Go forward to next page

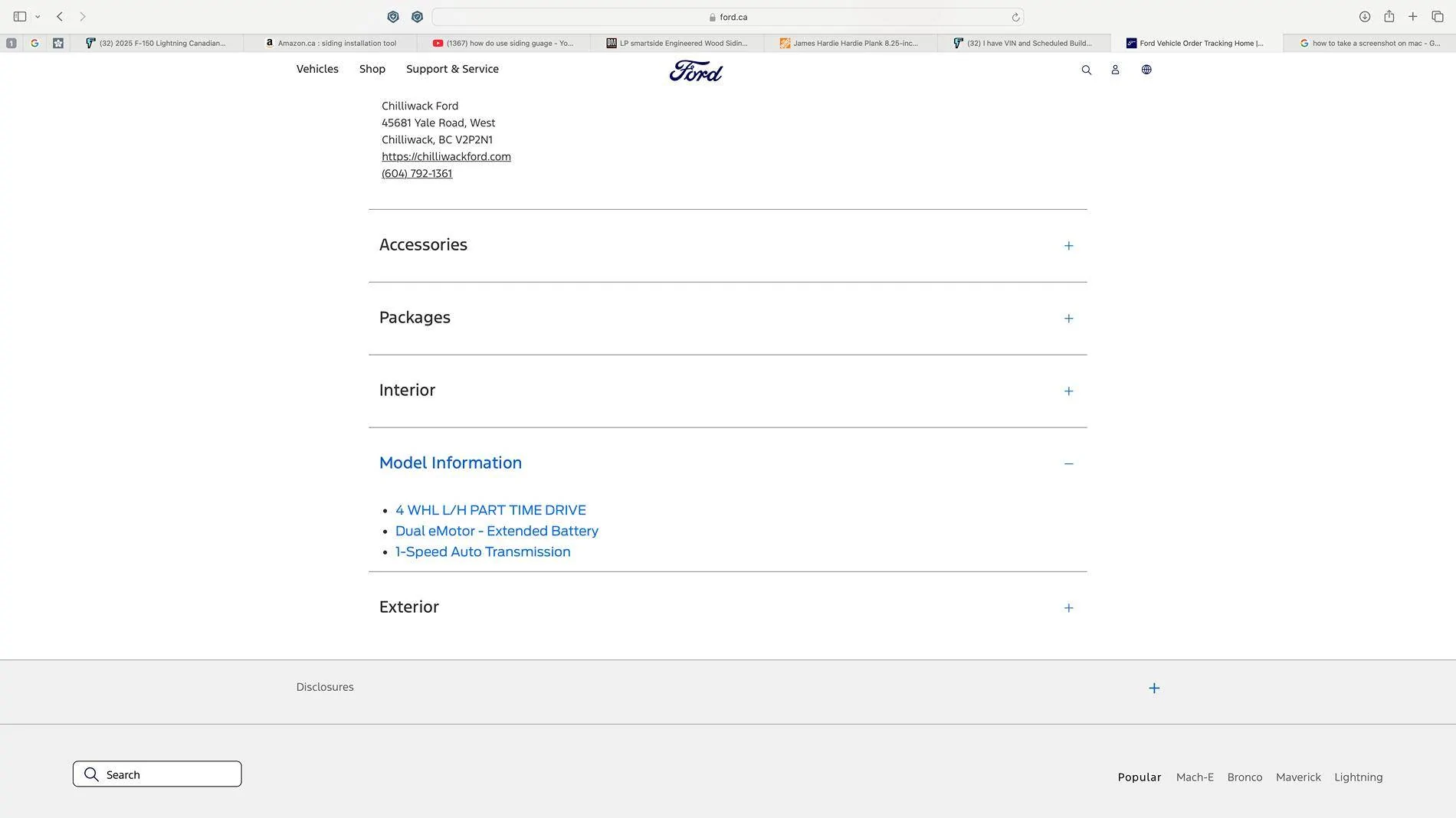[x=83, y=16]
